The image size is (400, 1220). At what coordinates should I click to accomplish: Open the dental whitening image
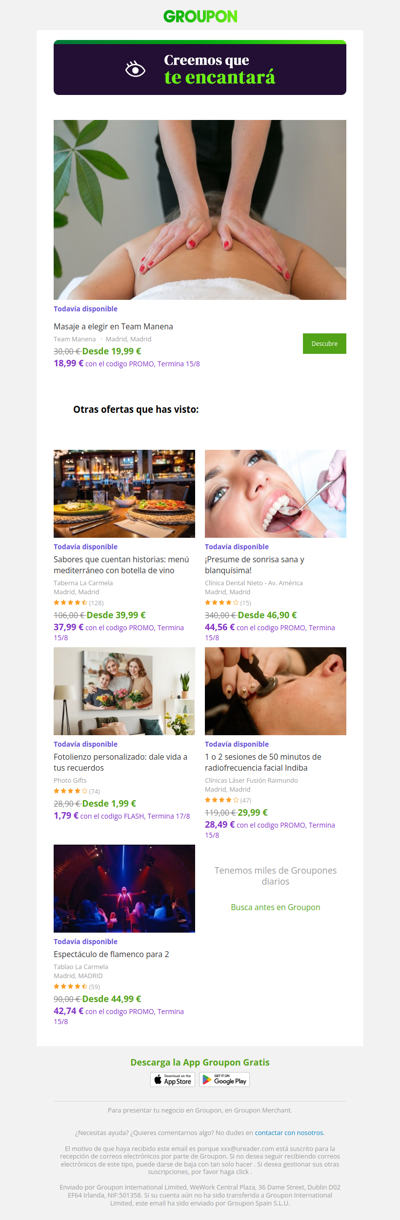coord(275,494)
